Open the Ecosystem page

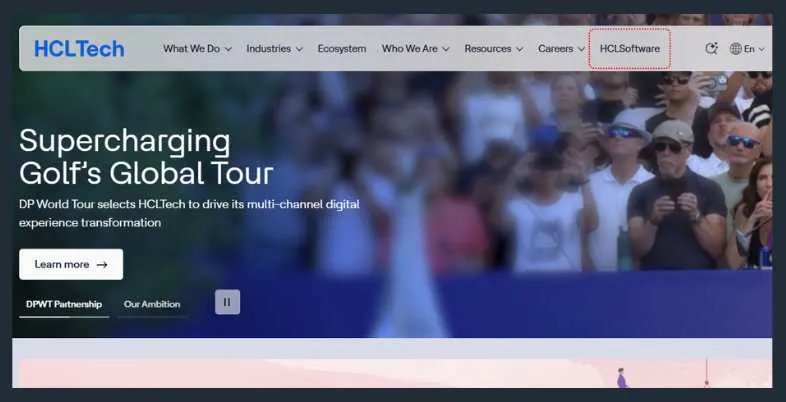(x=342, y=49)
